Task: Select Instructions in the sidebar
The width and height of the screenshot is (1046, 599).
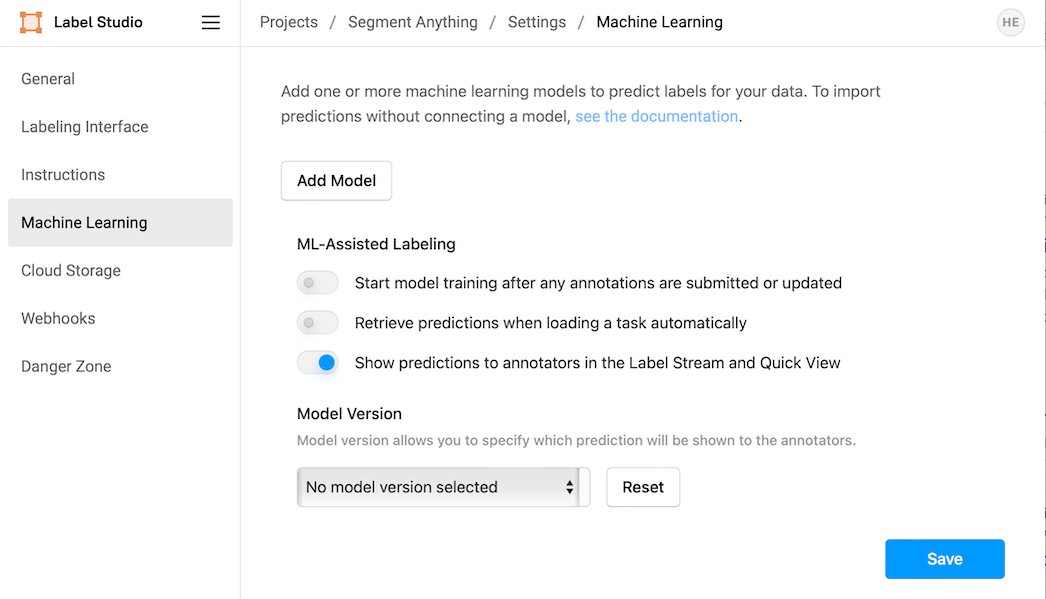Action: coord(63,175)
